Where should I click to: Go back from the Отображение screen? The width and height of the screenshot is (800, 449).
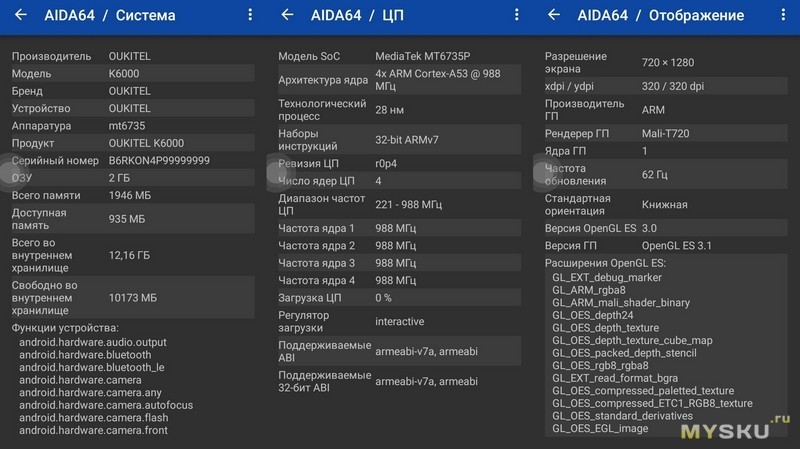pos(555,16)
